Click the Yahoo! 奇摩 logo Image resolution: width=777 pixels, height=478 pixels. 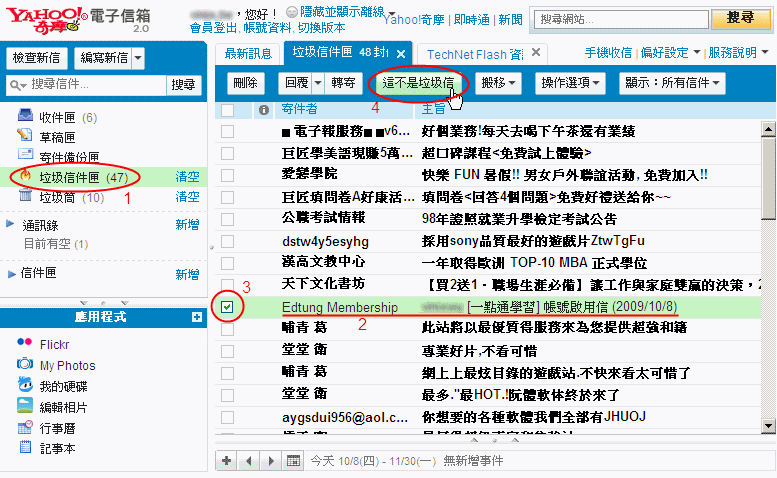47,20
